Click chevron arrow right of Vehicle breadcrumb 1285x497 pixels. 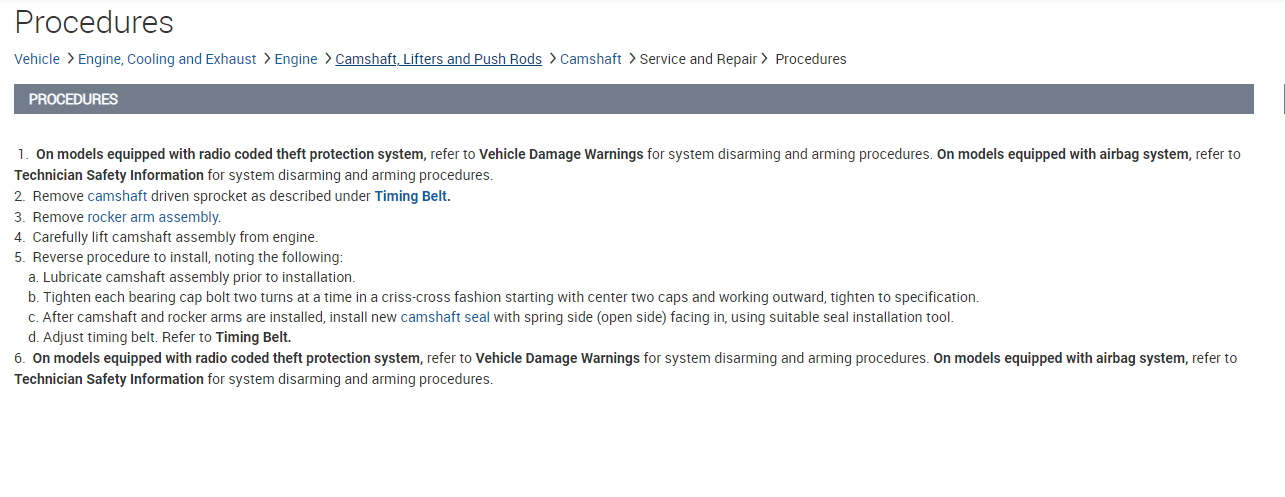coord(70,59)
